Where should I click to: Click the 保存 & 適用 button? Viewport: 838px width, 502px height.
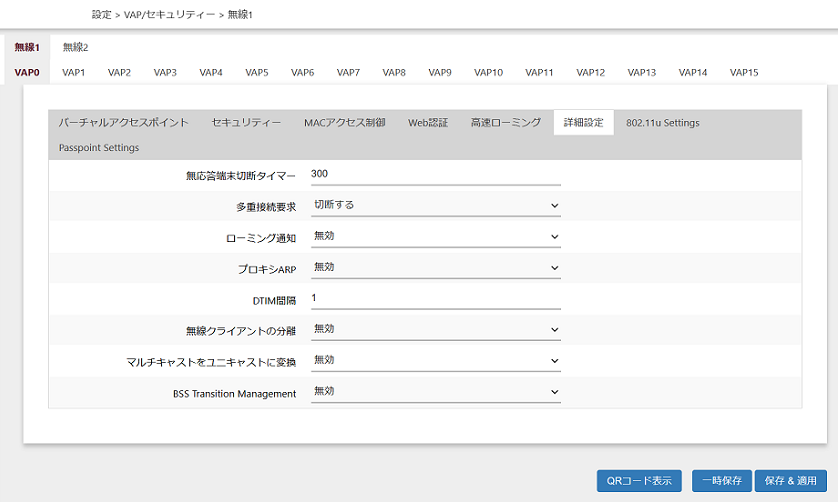point(792,480)
